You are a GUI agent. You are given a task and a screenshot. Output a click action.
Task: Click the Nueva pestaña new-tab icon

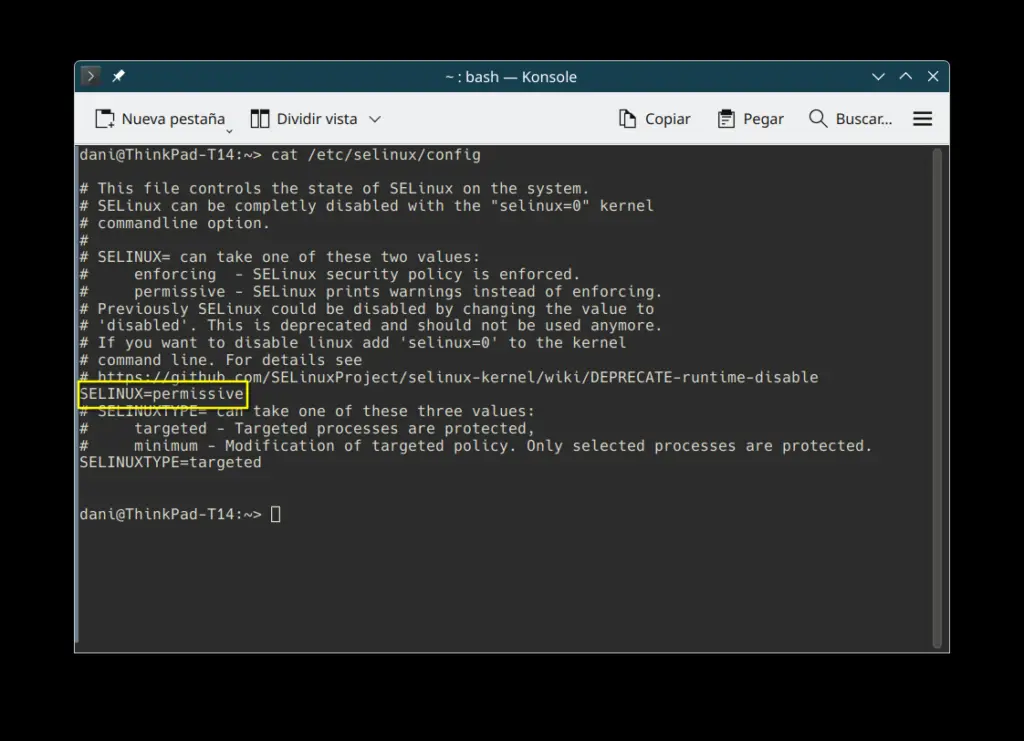tap(105, 119)
